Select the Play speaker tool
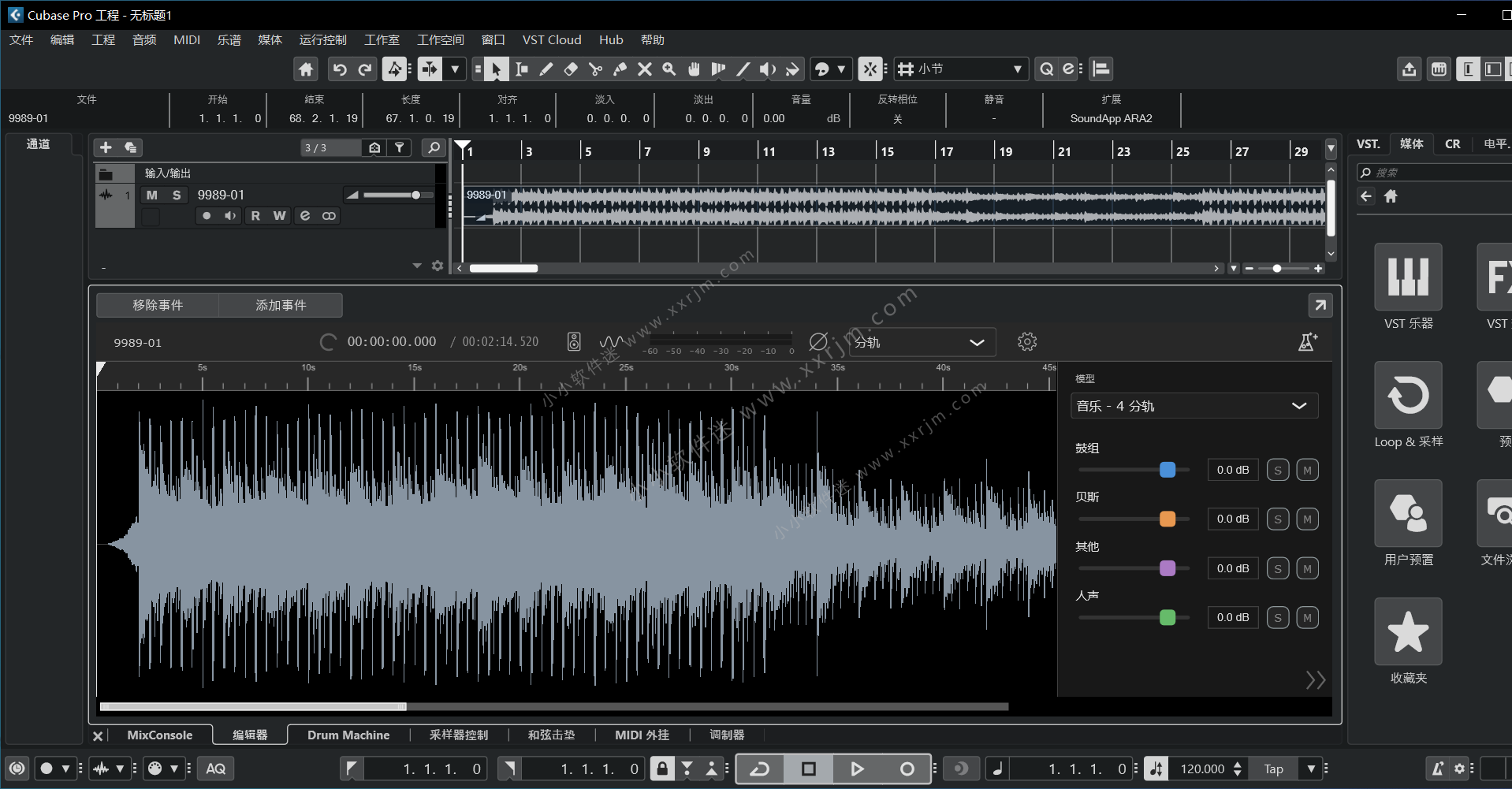Screen dimensions: 1512x789 [x=768, y=69]
